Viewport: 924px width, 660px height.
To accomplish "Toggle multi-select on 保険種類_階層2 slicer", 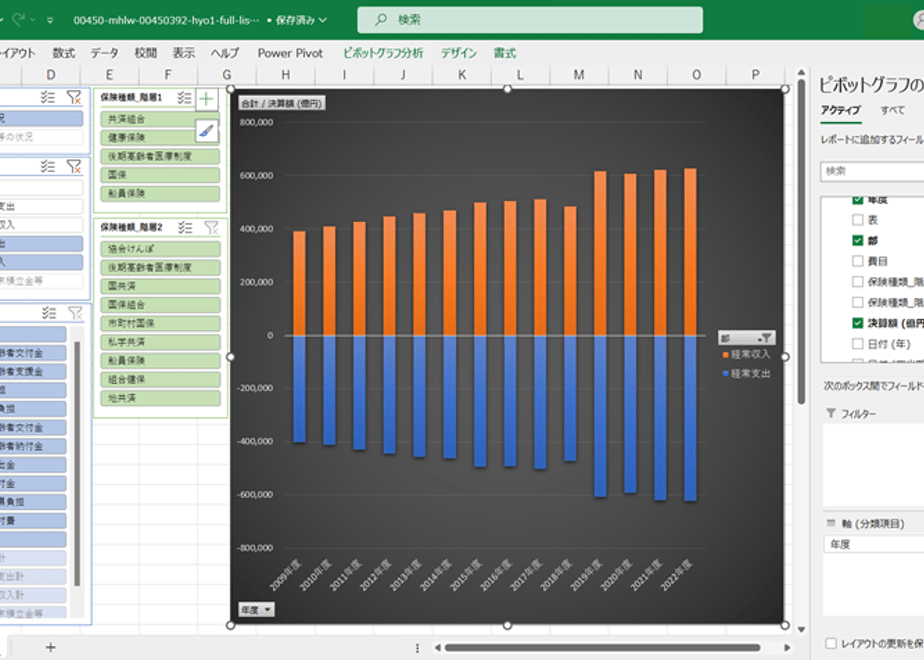I will 185,227.
